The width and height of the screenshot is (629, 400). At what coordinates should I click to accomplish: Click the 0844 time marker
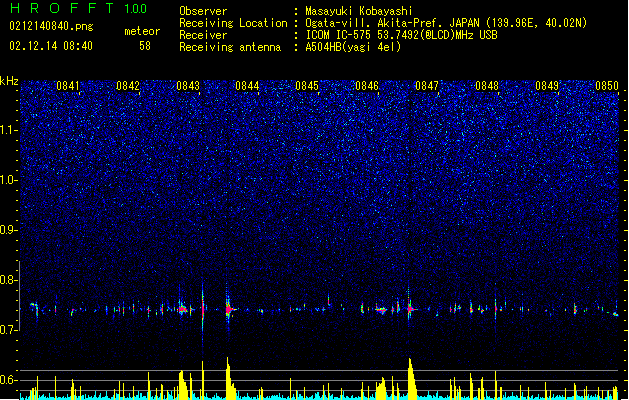248,86
